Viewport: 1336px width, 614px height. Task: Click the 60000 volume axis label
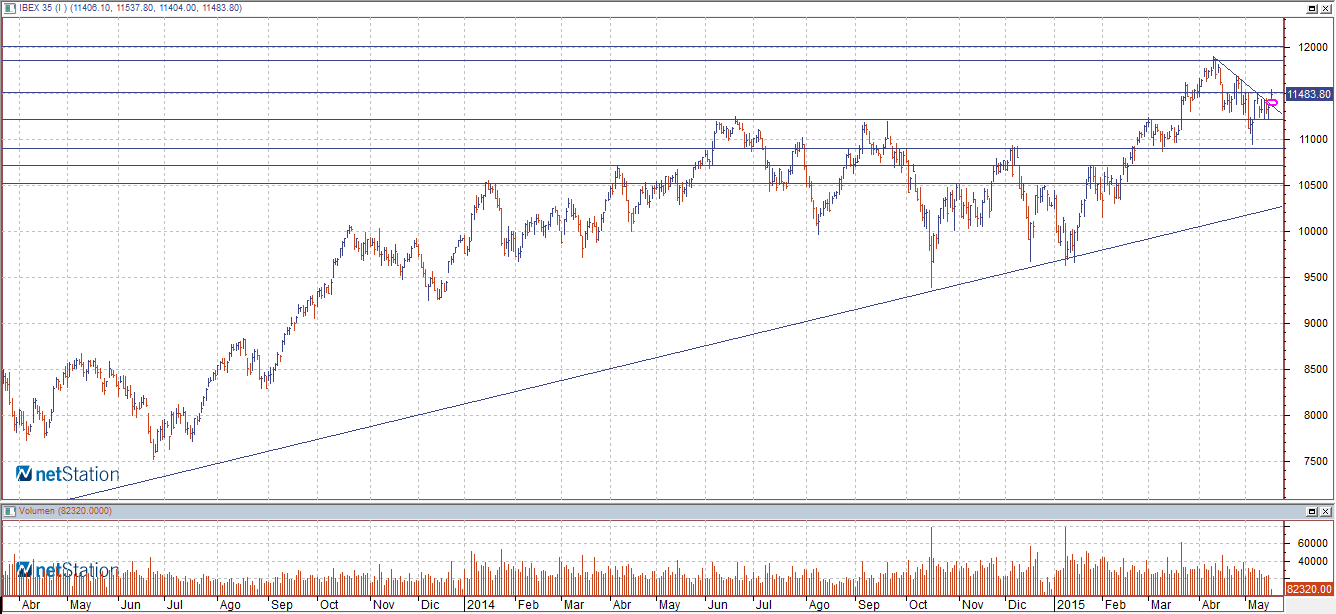tap(1312, 543)
